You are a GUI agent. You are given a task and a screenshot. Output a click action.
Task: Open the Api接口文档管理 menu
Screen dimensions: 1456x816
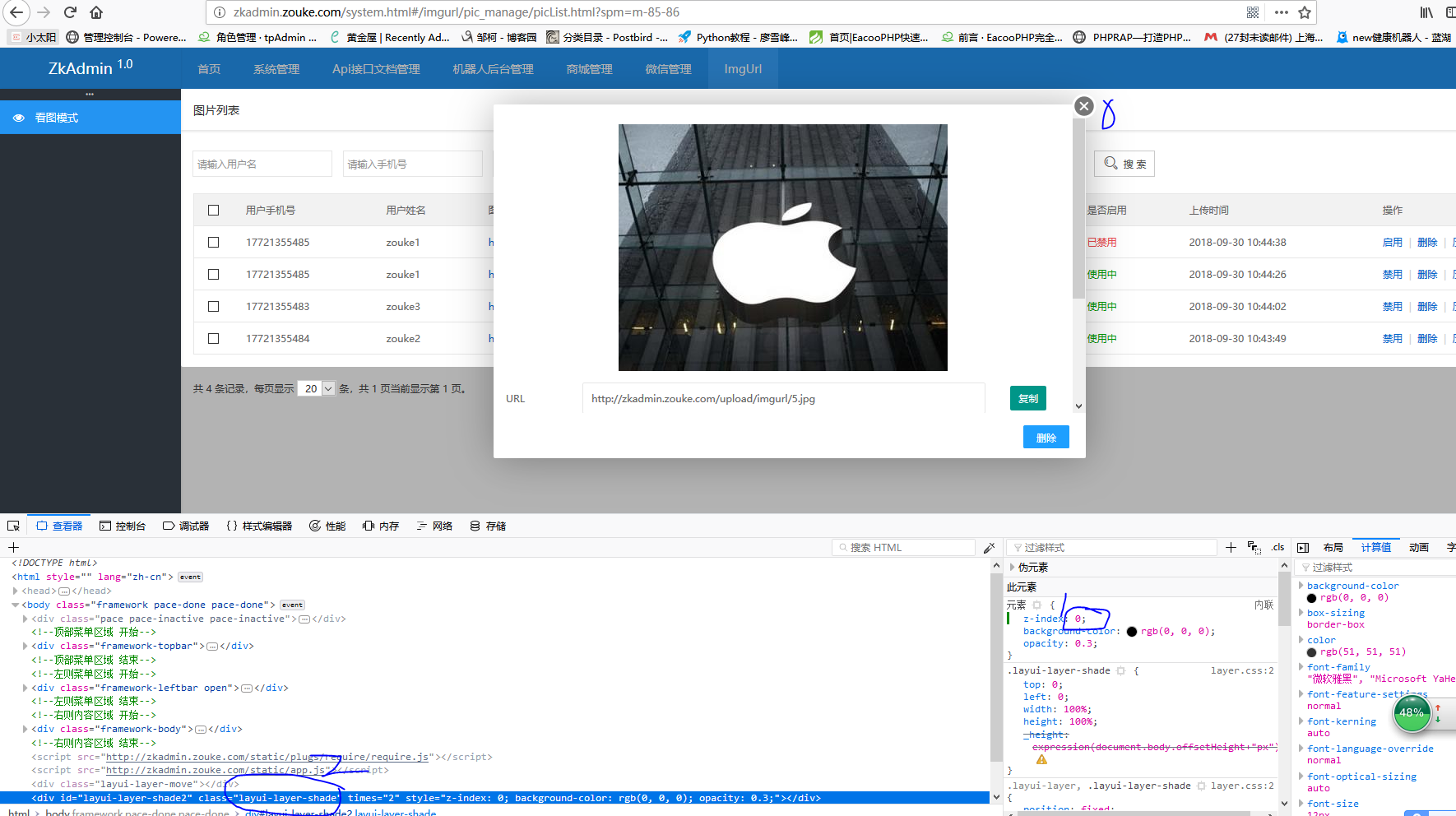point(376,69)
